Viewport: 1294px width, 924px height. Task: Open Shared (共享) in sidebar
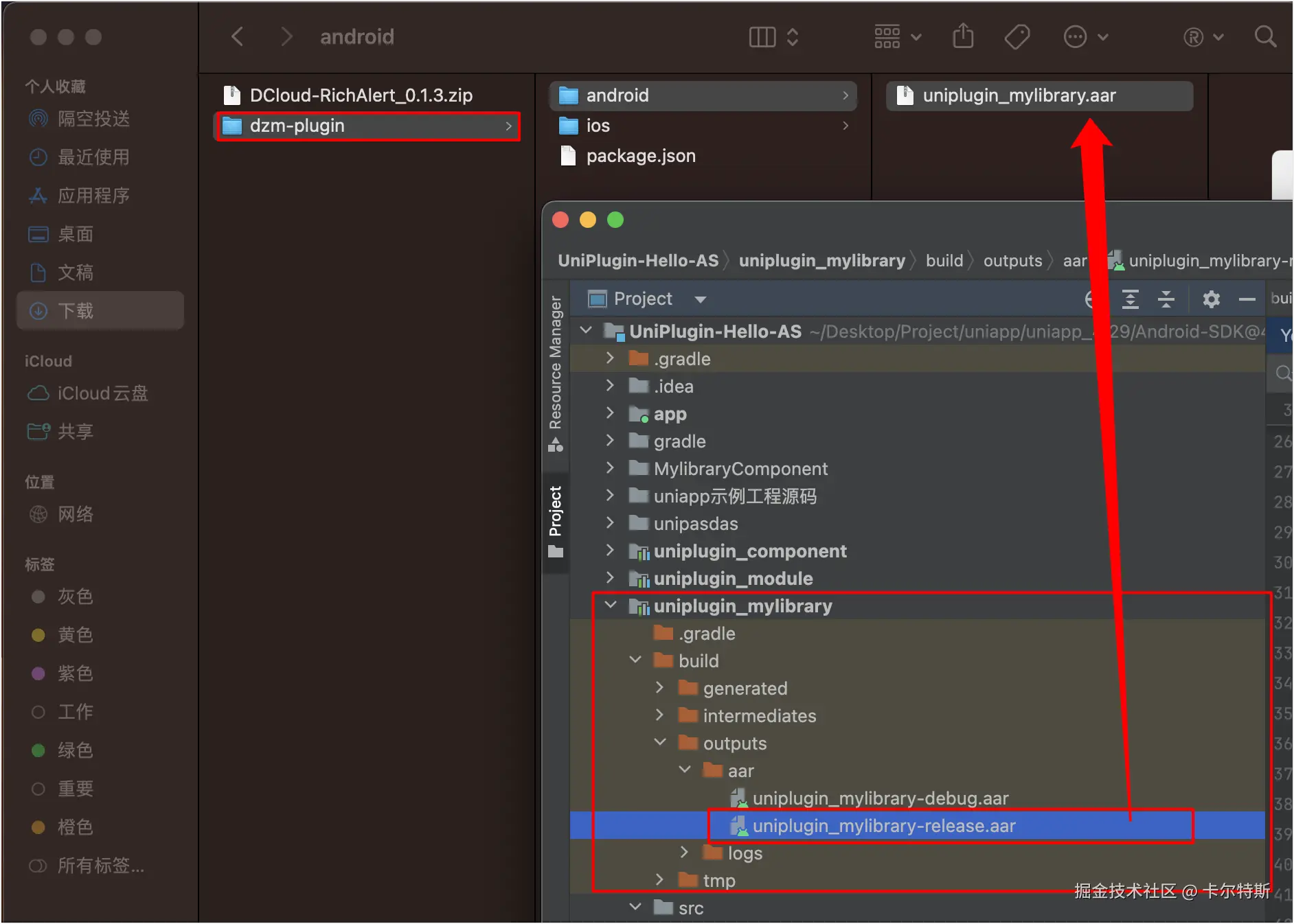(x=100, y=432)
